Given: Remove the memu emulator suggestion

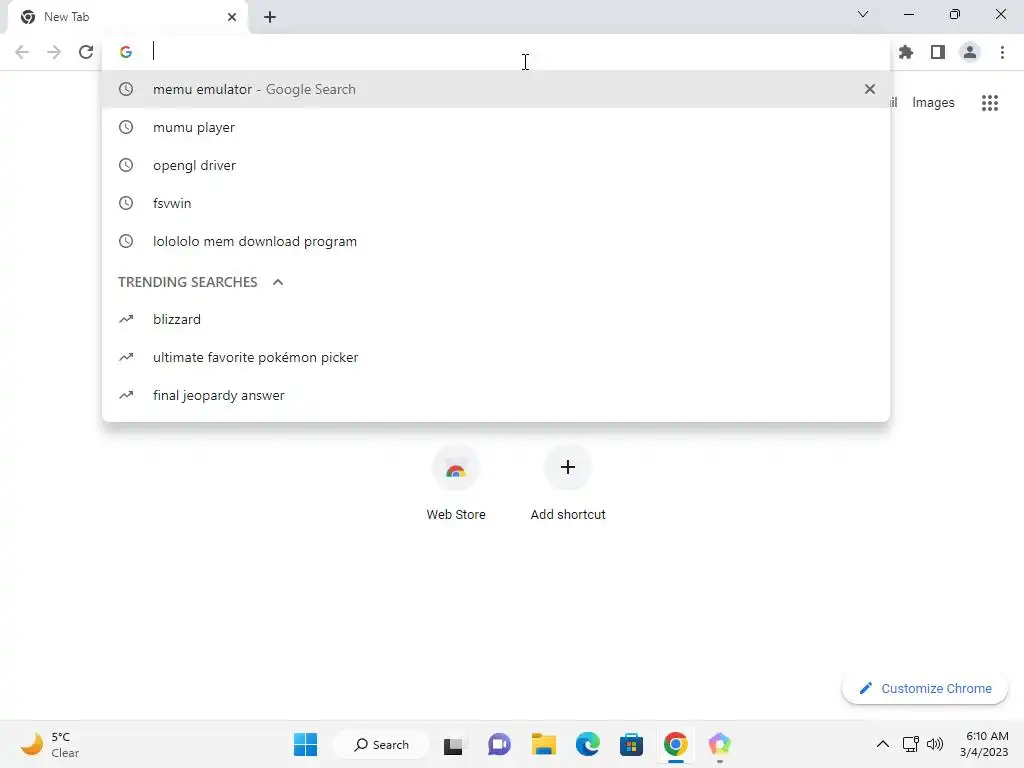Looking at the screenshot, I should pos(870,89).
